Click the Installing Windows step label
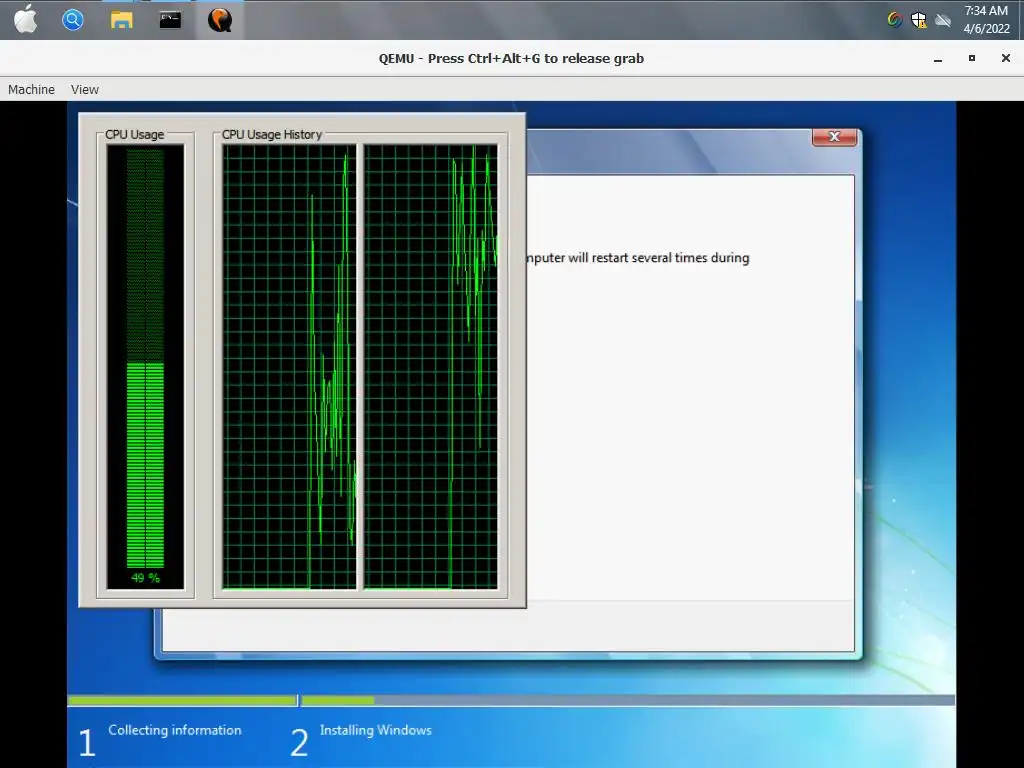 [x=376, y=730]
